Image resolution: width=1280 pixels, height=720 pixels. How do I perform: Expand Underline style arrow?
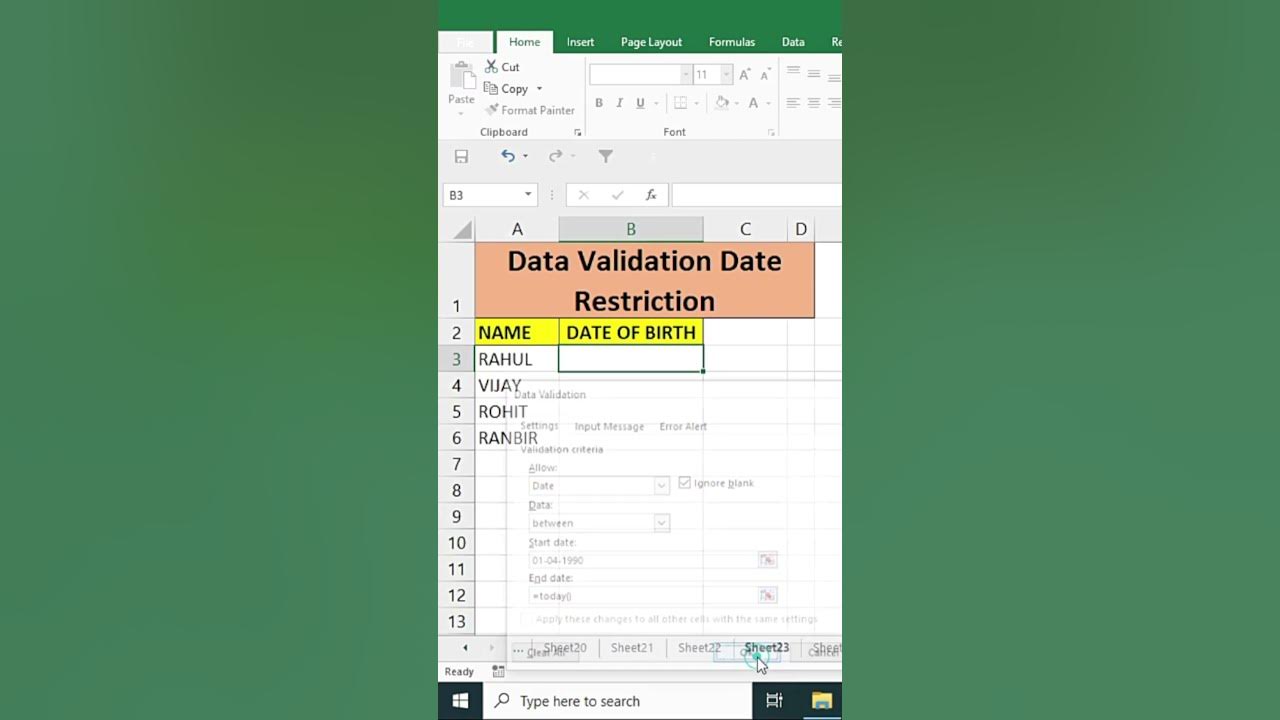[656, 103]
